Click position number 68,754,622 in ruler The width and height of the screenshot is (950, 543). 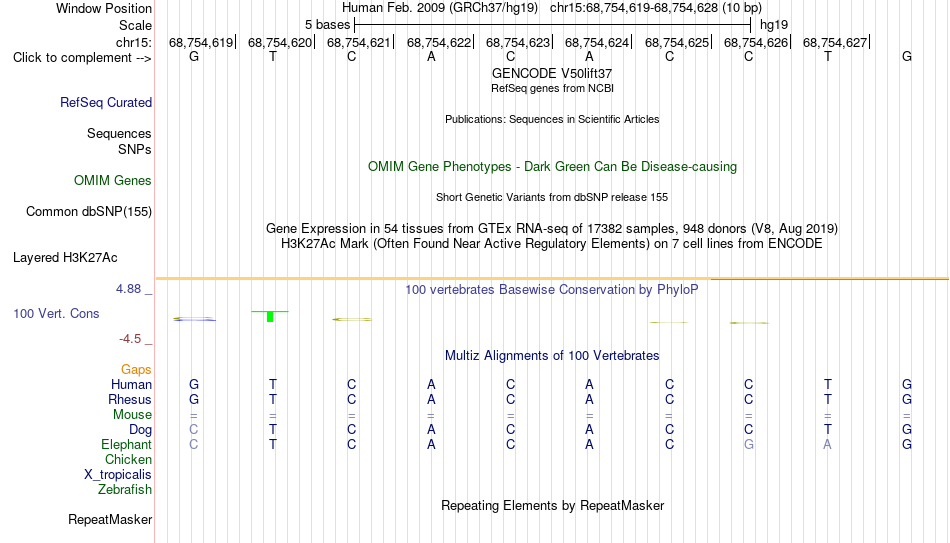[439, 42]
